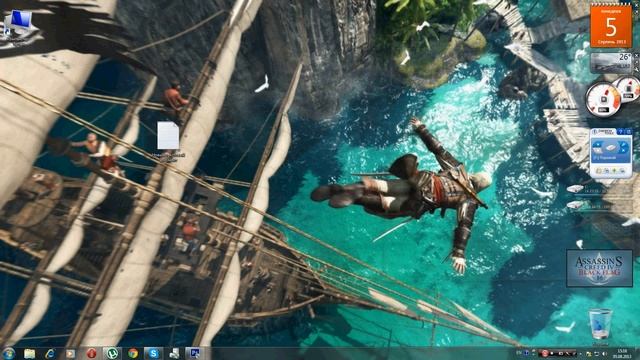Open the Windows Start menu
Screen dimensions: 640x360
click(9, 353)
